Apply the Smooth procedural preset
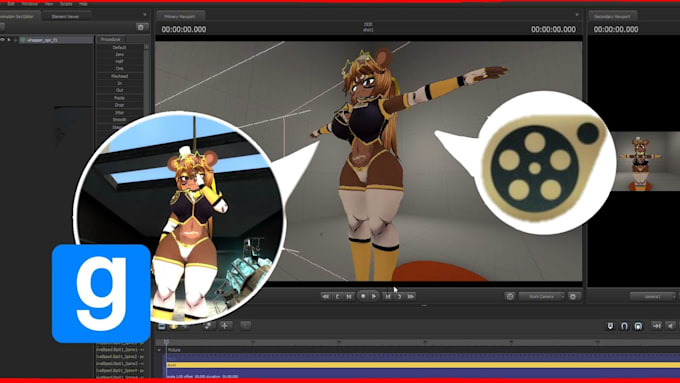The height and width of the screenshot is (383, 680). point(119,120)
